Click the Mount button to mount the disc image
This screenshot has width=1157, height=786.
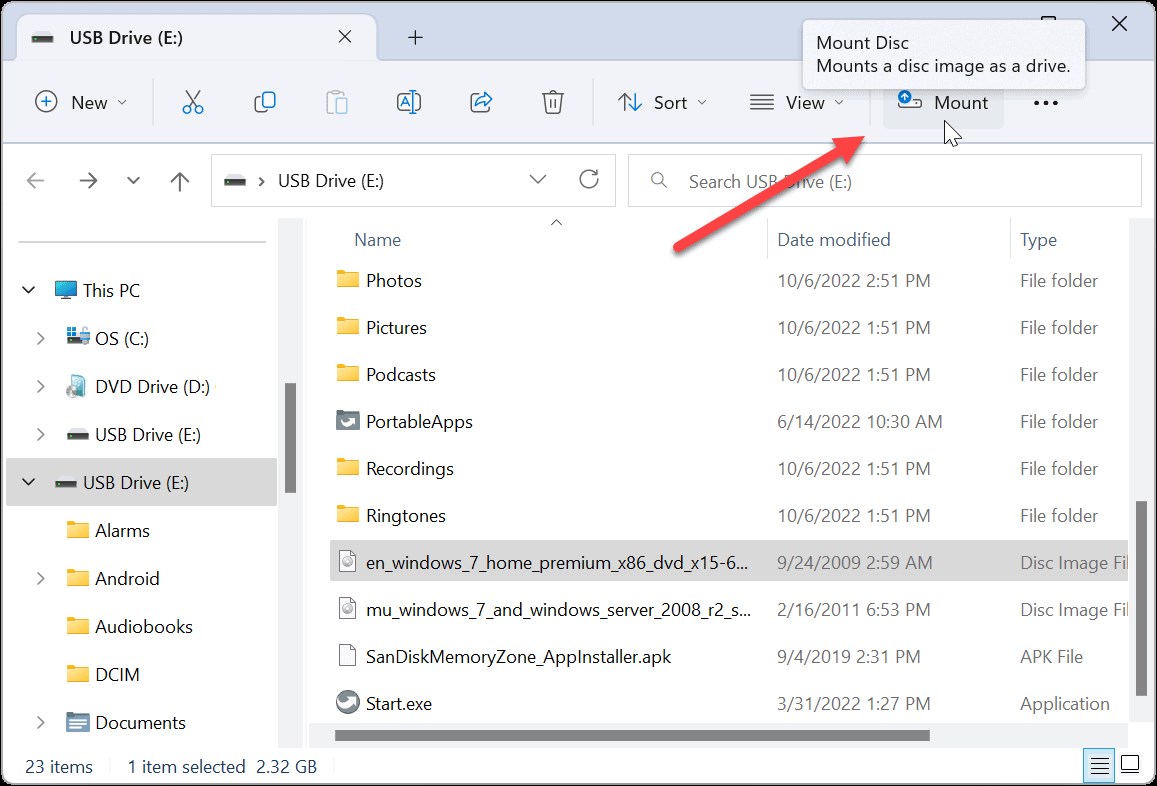941,102
